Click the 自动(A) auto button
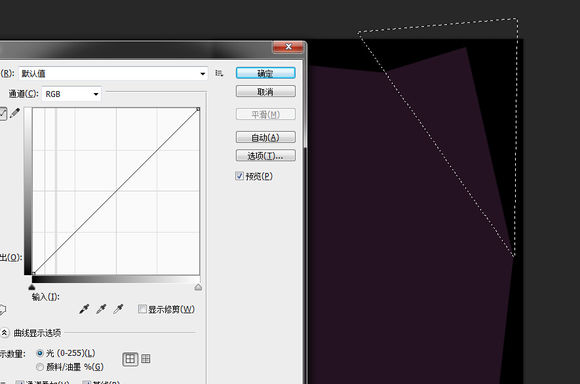580x384 pixels. [x=266, y=138]
